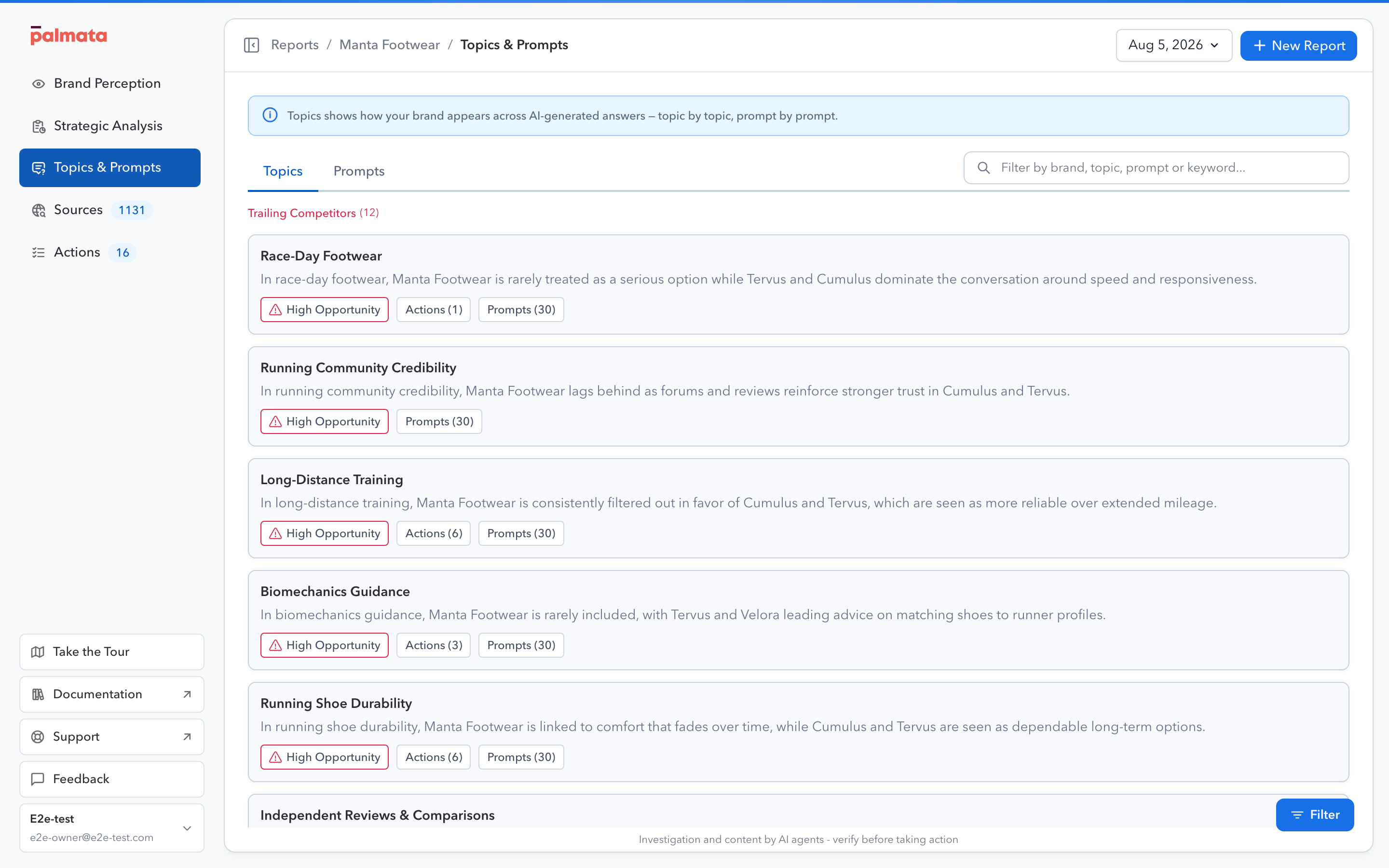Collapse the sidebar panel icon
This screenshot has width=1389, height=868.
[x=251, y=45]
